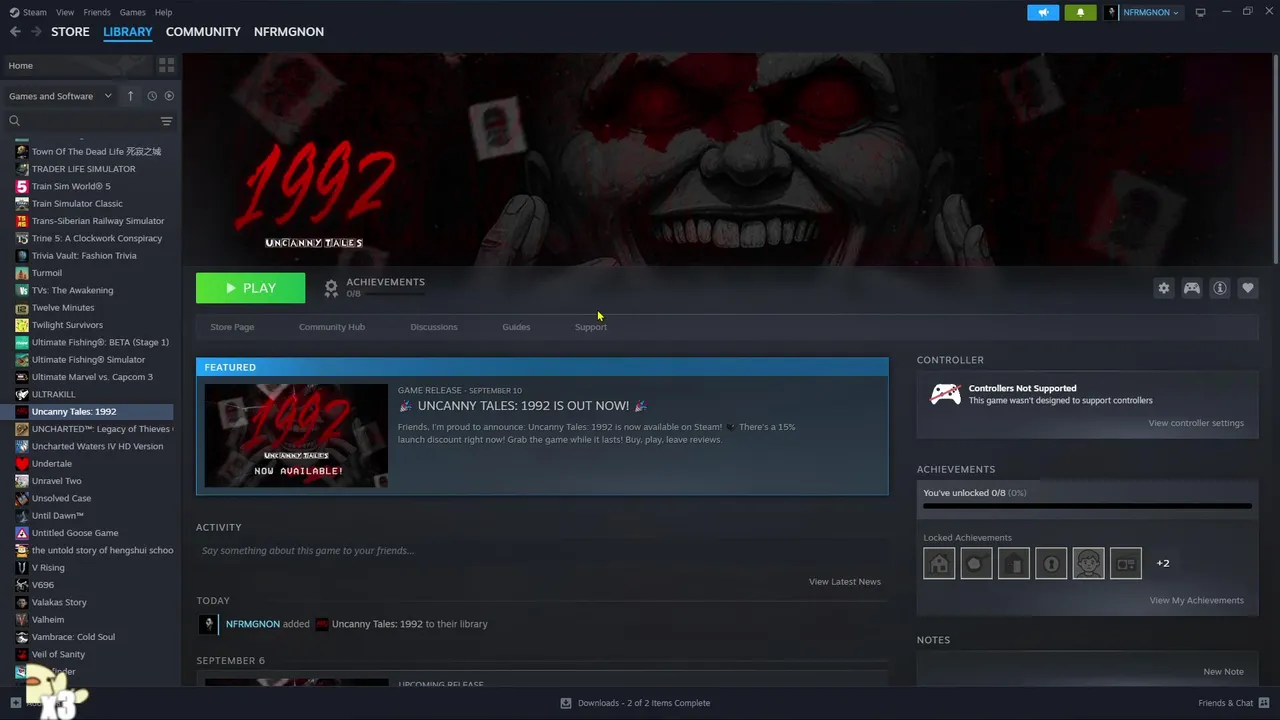1280x720 pixels.
Task: Toggle the library grid view icon
Action: click(x=166, y=65)
